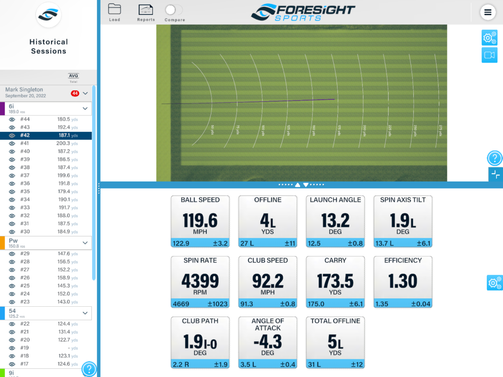
Task: Click the help icon in sessions sidebar
Action: (x=89, y=369)
